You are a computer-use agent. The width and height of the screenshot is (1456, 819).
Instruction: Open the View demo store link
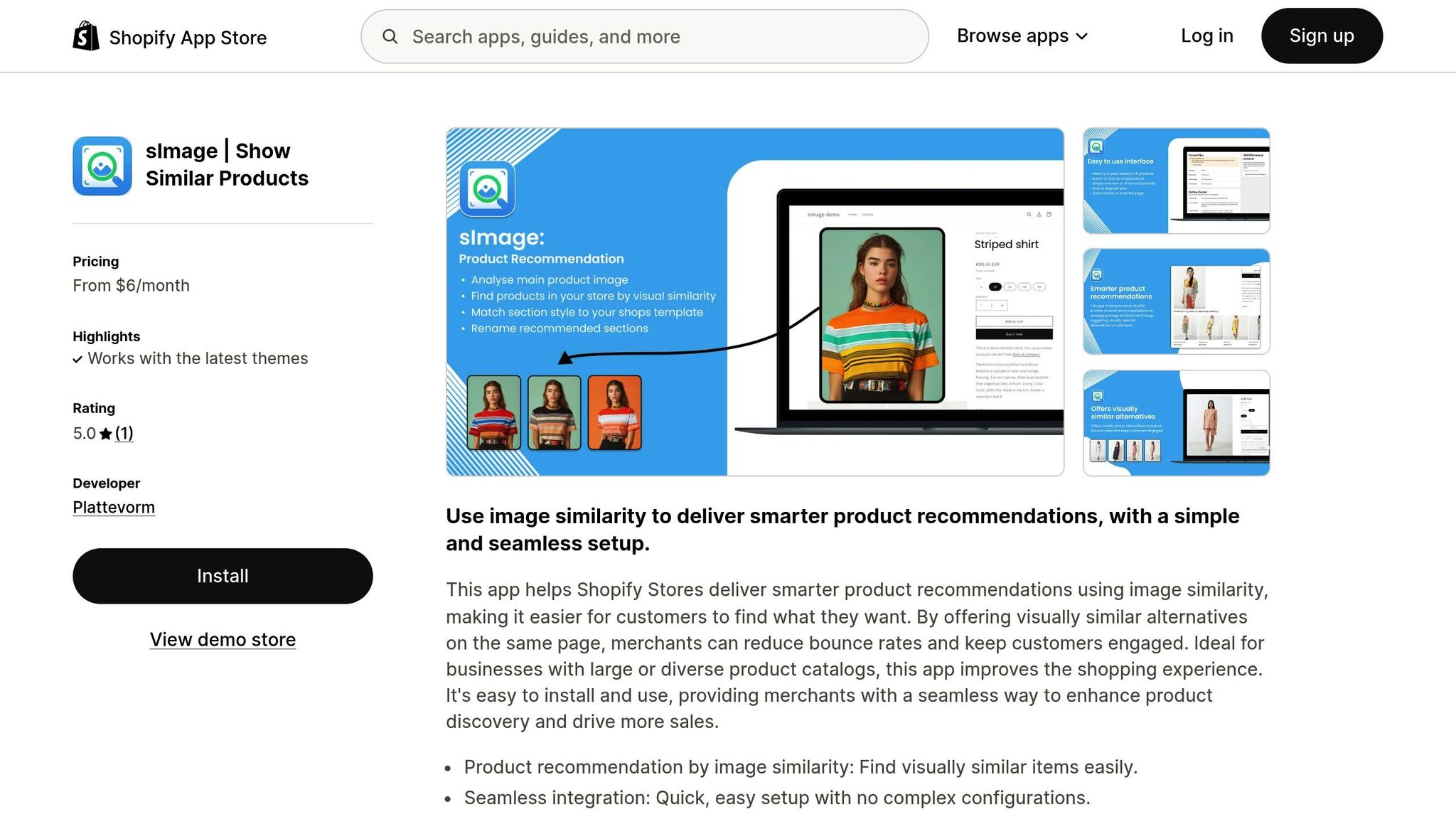(x=223, y=639)
